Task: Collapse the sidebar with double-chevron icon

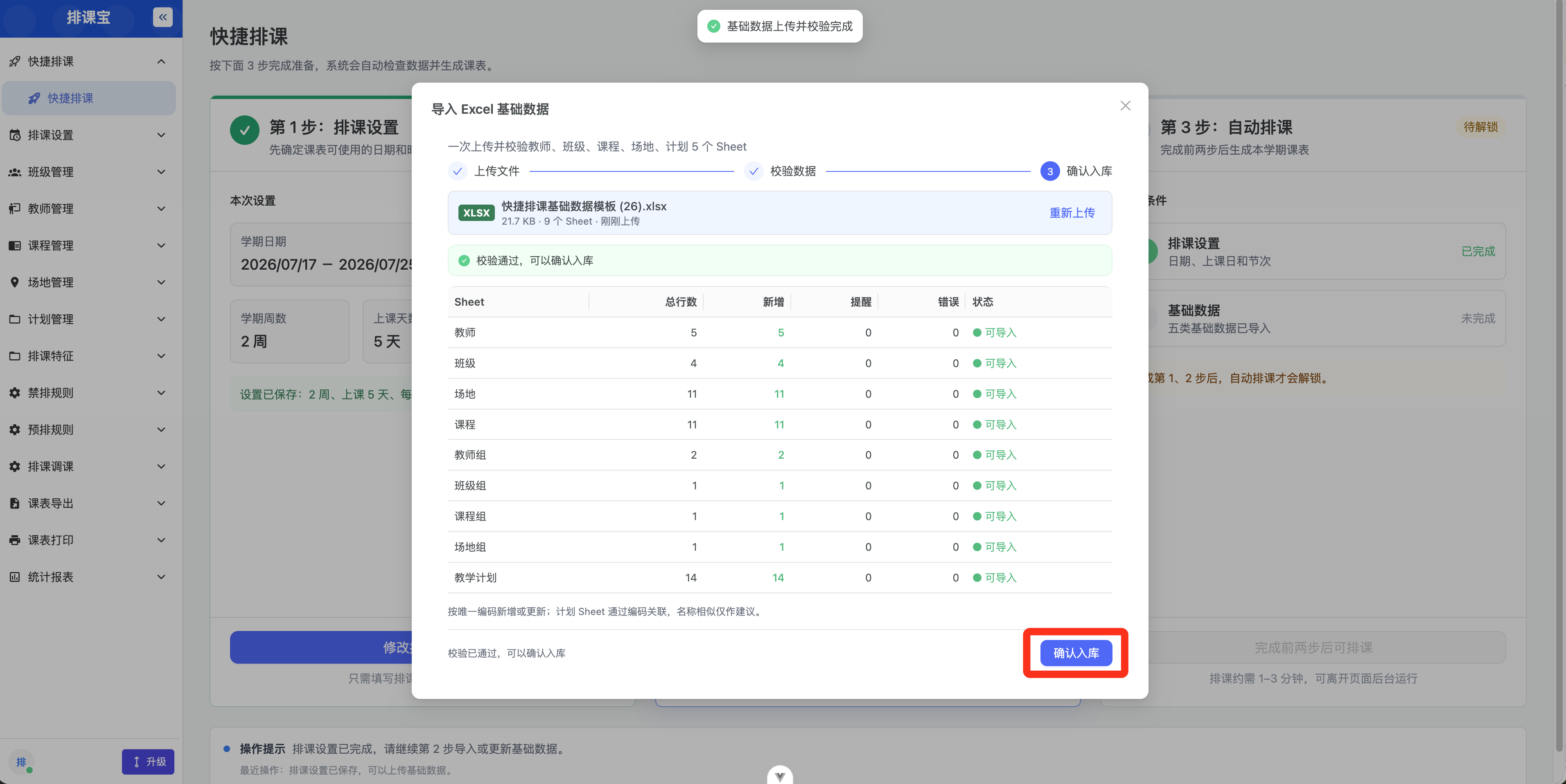Action: [x=162, y=17]
